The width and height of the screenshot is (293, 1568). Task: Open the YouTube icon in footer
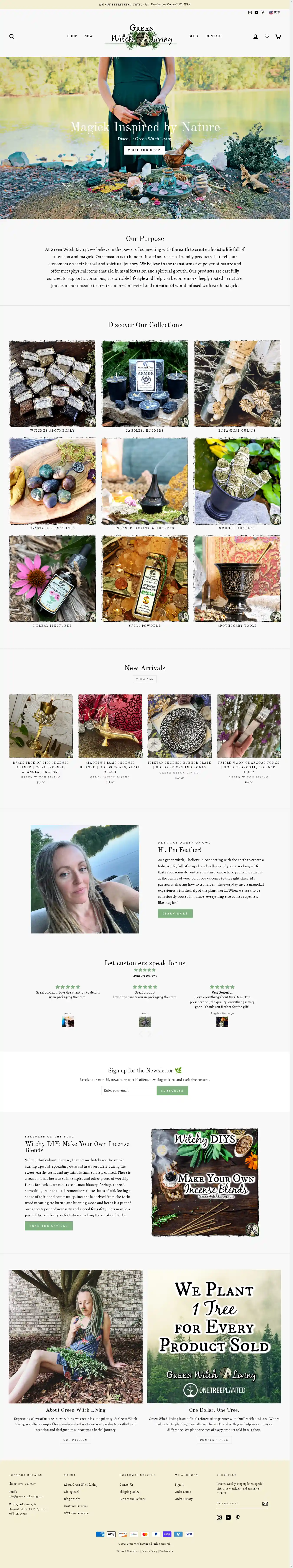[x=228, y=1517]
